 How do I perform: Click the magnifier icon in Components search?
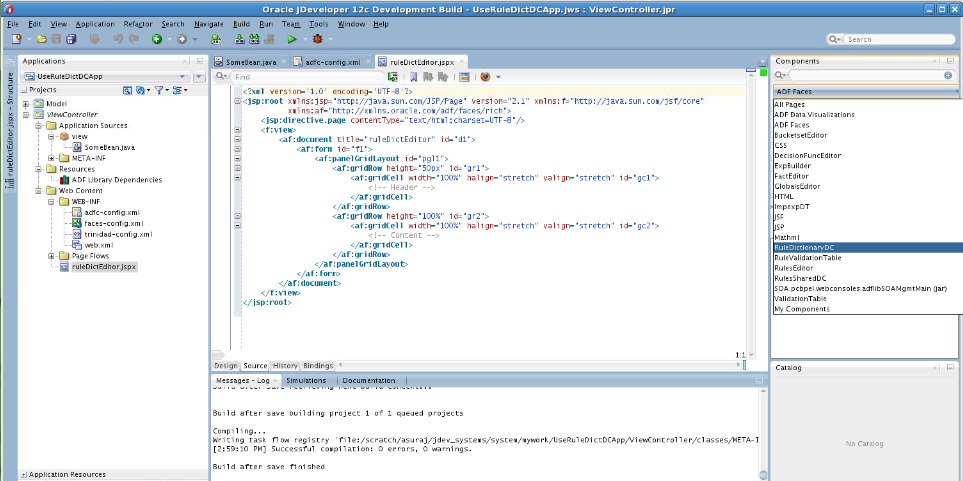[780, 75]
